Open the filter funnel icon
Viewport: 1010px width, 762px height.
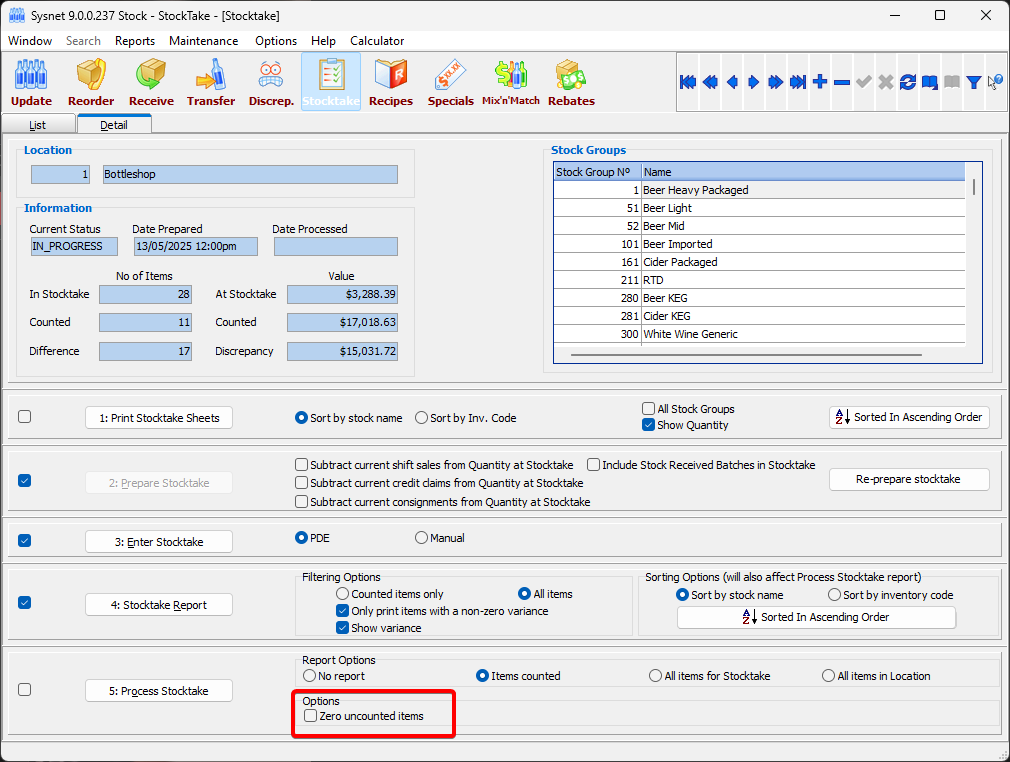coord(973,82)
